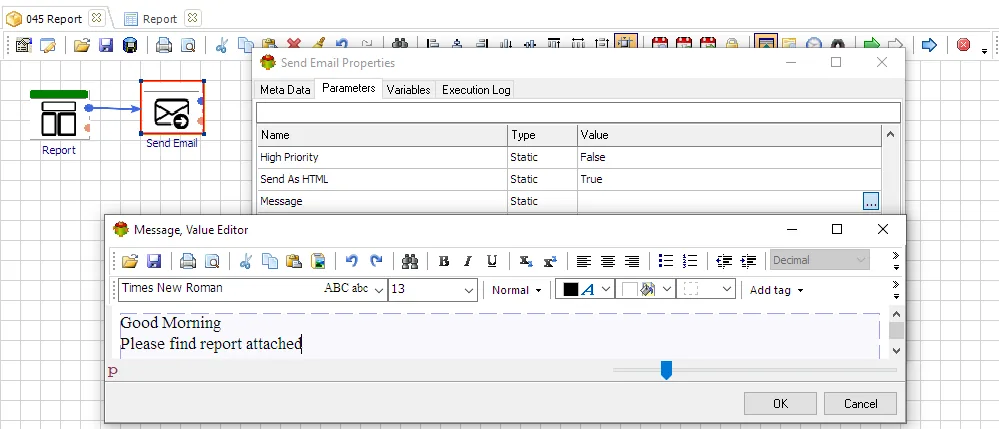This screenshot has width=999, height=429.
Task: Click the High Priority False value cell
Action: click(x=729, y=157)
